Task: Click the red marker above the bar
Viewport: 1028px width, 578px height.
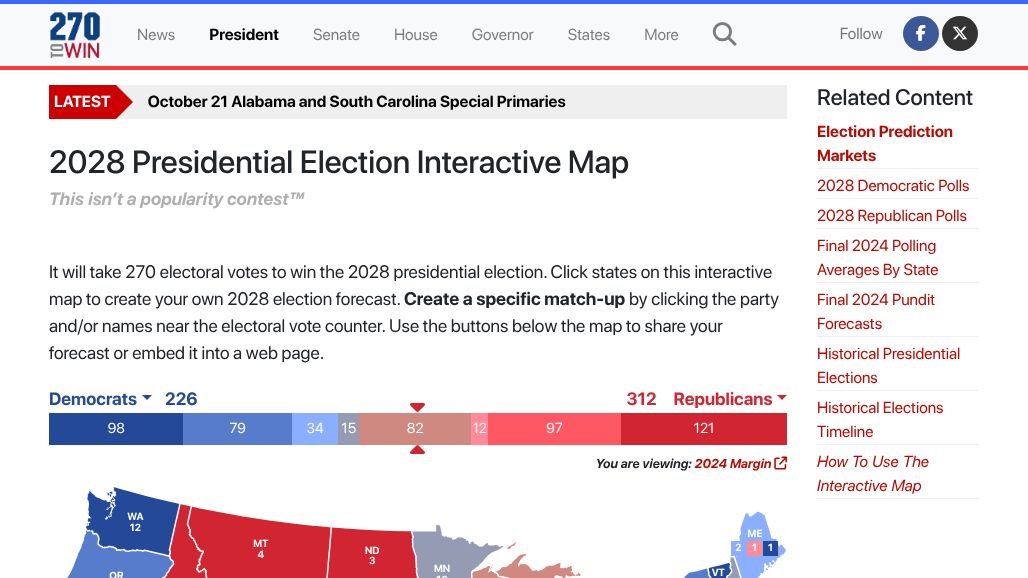Action: point(418,406)
